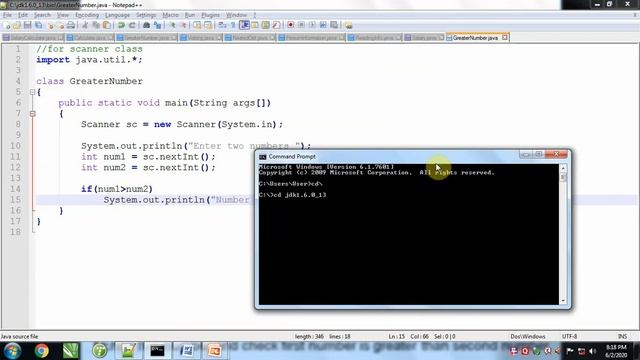Click the taskbar clock showing 8:18 PM

(616, 351)
